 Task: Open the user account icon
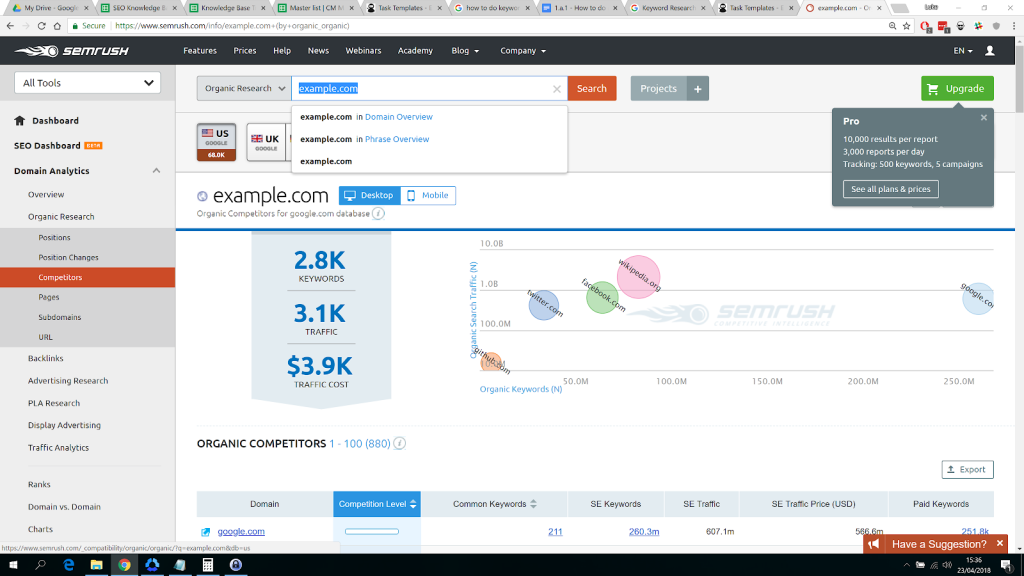pyautogui.click(x=989, y=51)
